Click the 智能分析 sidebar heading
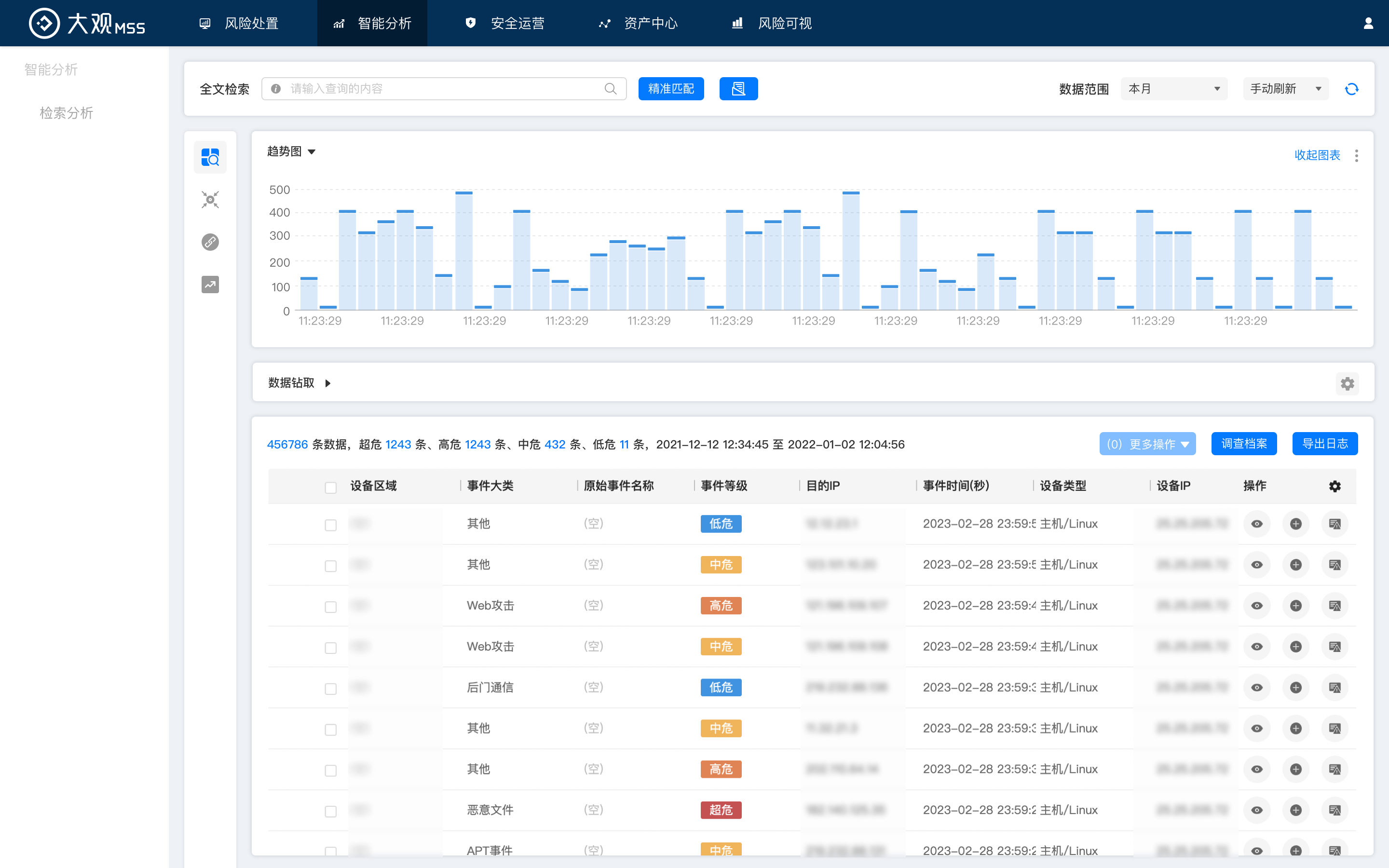The width and height of the screenshot is (1389, 868). tap(51, 70)
